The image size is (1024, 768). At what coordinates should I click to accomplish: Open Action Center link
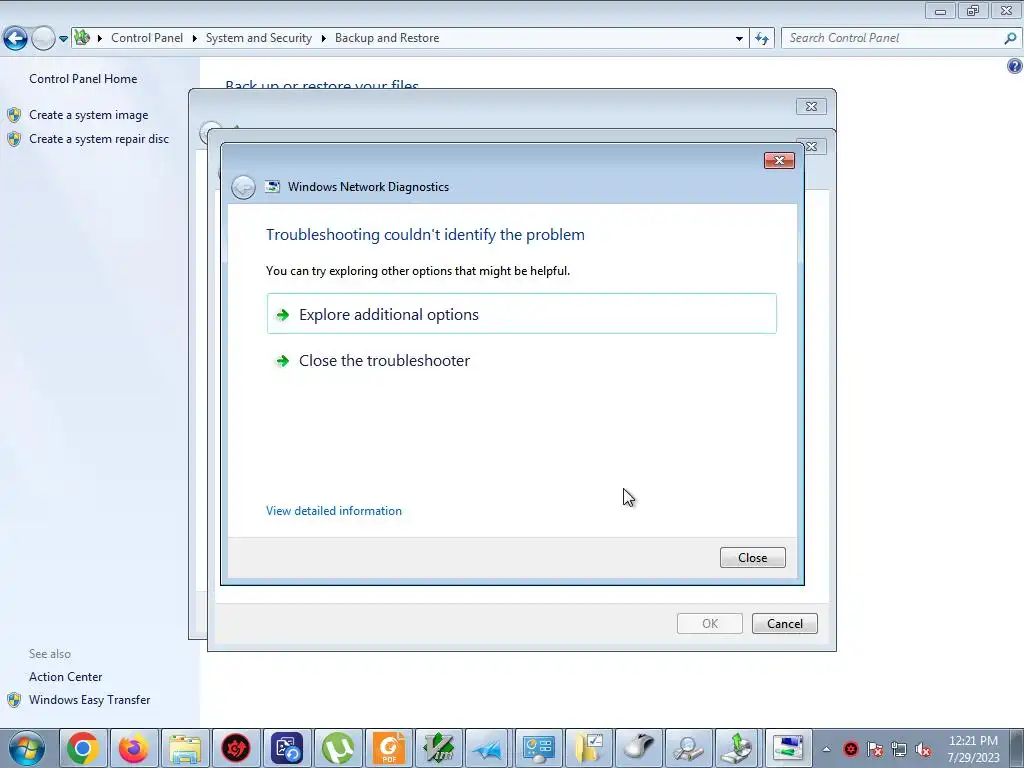click(65, 677)
